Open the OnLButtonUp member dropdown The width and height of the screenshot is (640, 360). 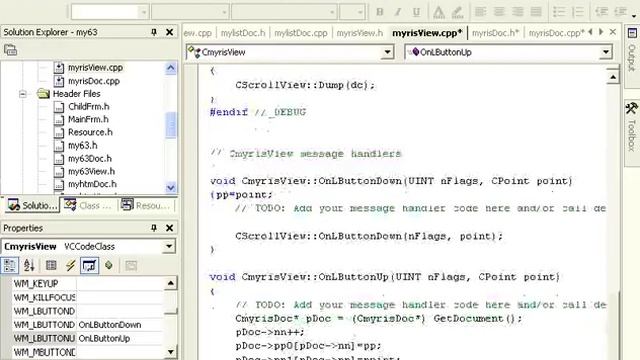coord(606,52)
